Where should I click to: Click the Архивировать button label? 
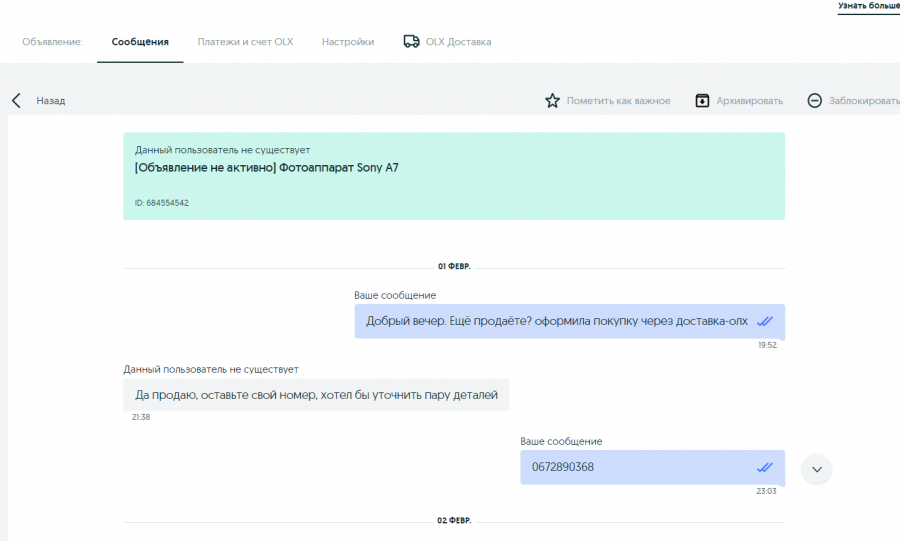point(749,101)
